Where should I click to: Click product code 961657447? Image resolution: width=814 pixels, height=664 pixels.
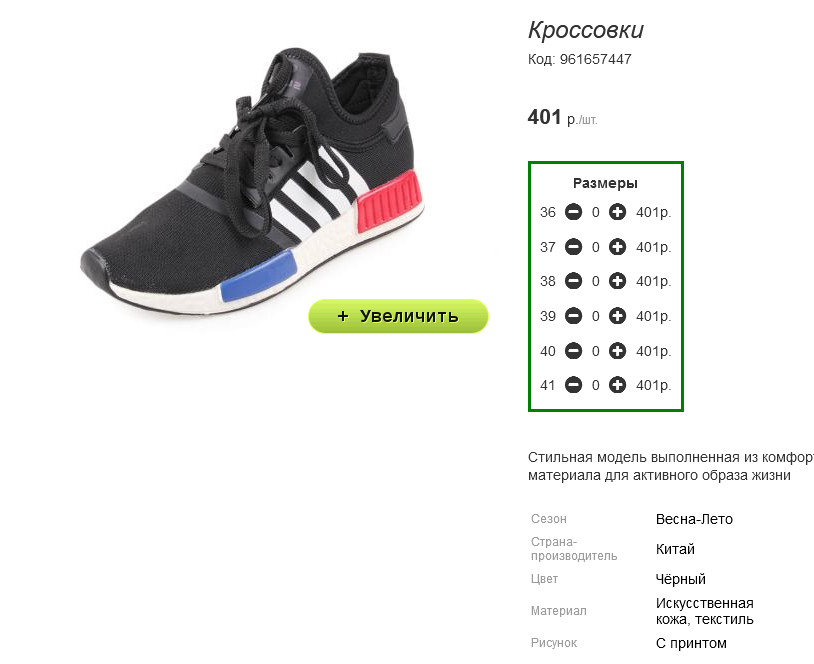[595, 59]
